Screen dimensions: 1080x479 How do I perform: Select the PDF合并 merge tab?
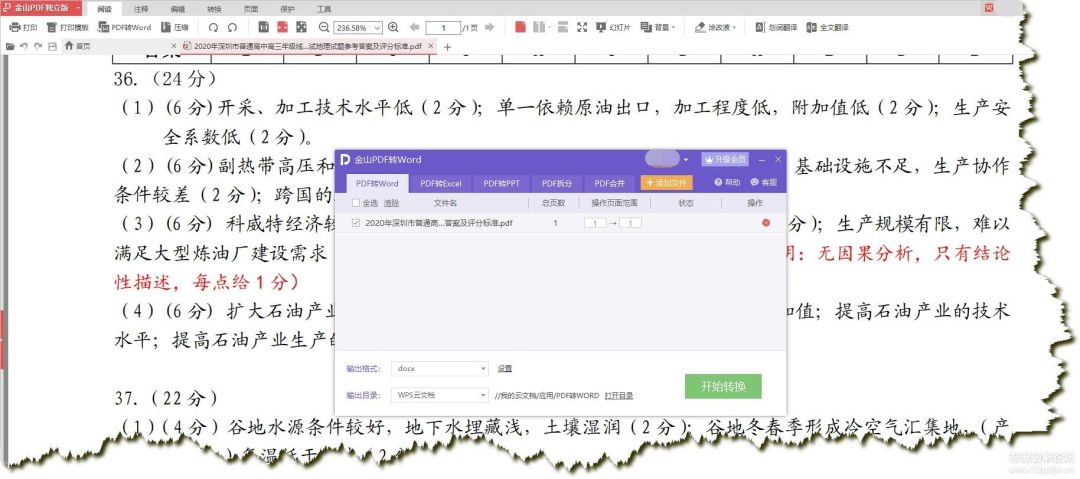pos(610,183)
